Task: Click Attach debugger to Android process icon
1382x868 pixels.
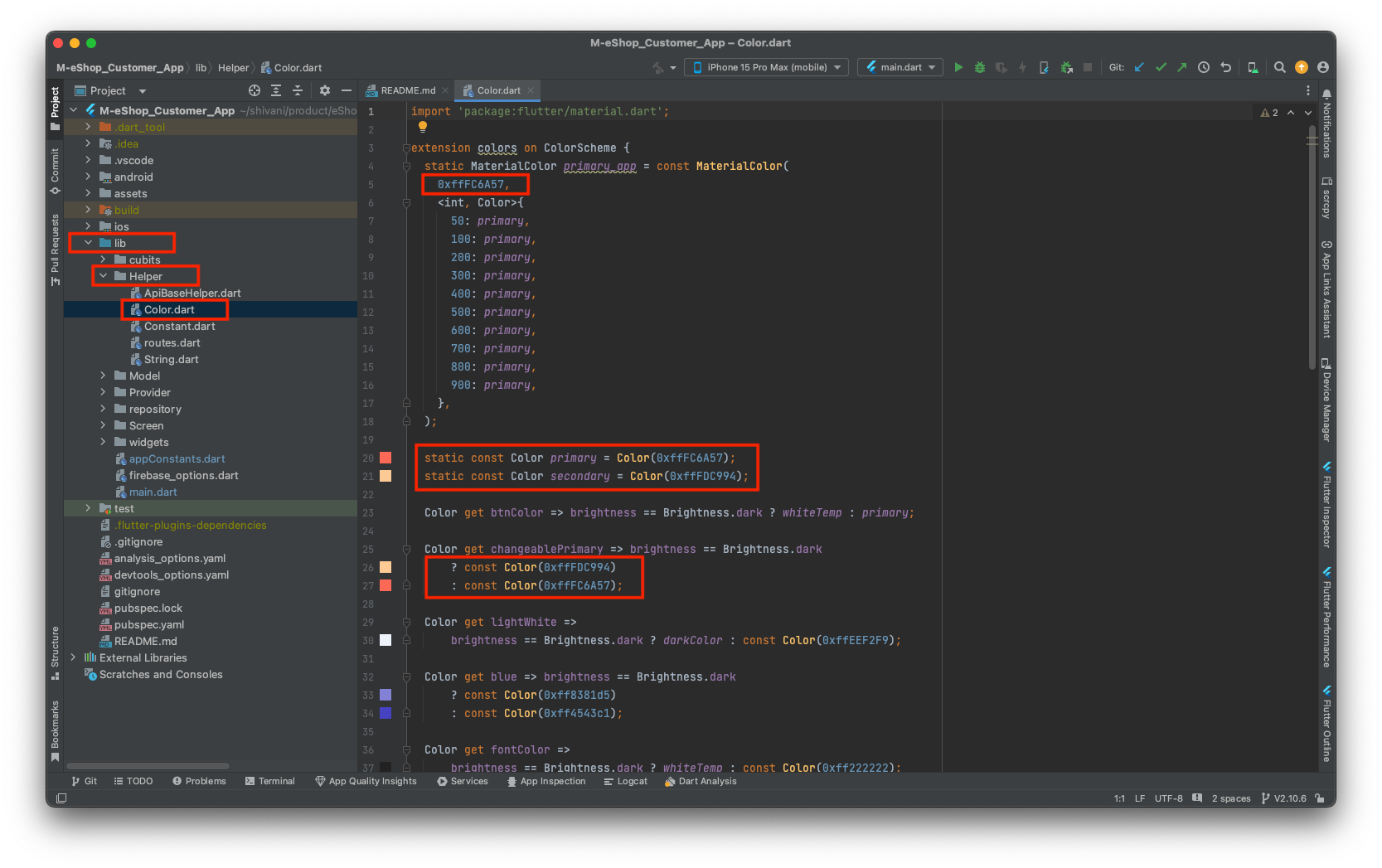Action: click(x=1066, y=67)
